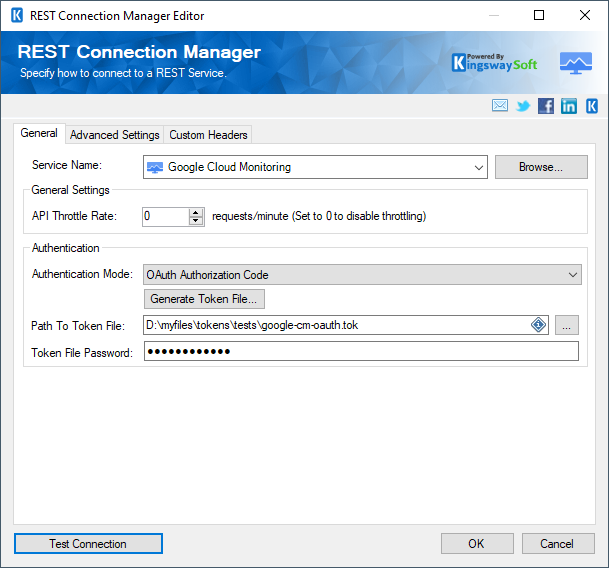Click the KingswaySoft logo in the banner
Viewport: 609px width, 568px height.
point(494,63)
